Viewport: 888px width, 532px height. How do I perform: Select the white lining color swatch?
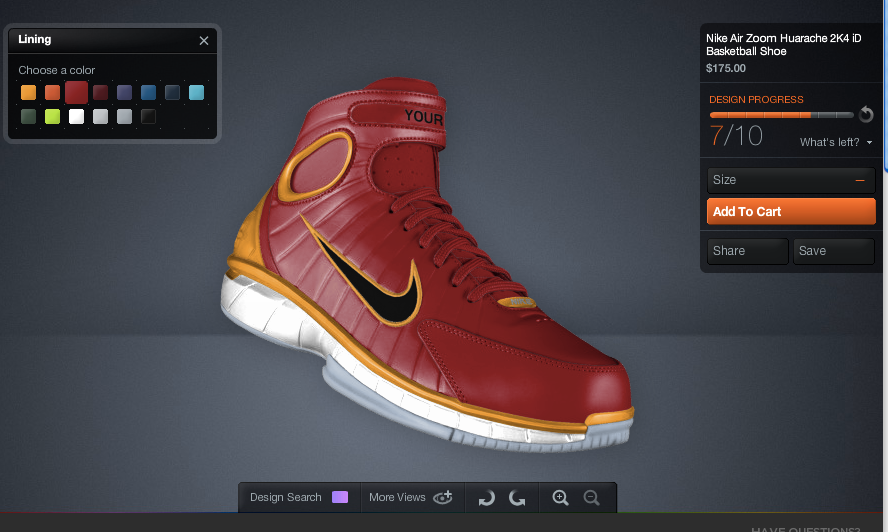coord(76,117)
